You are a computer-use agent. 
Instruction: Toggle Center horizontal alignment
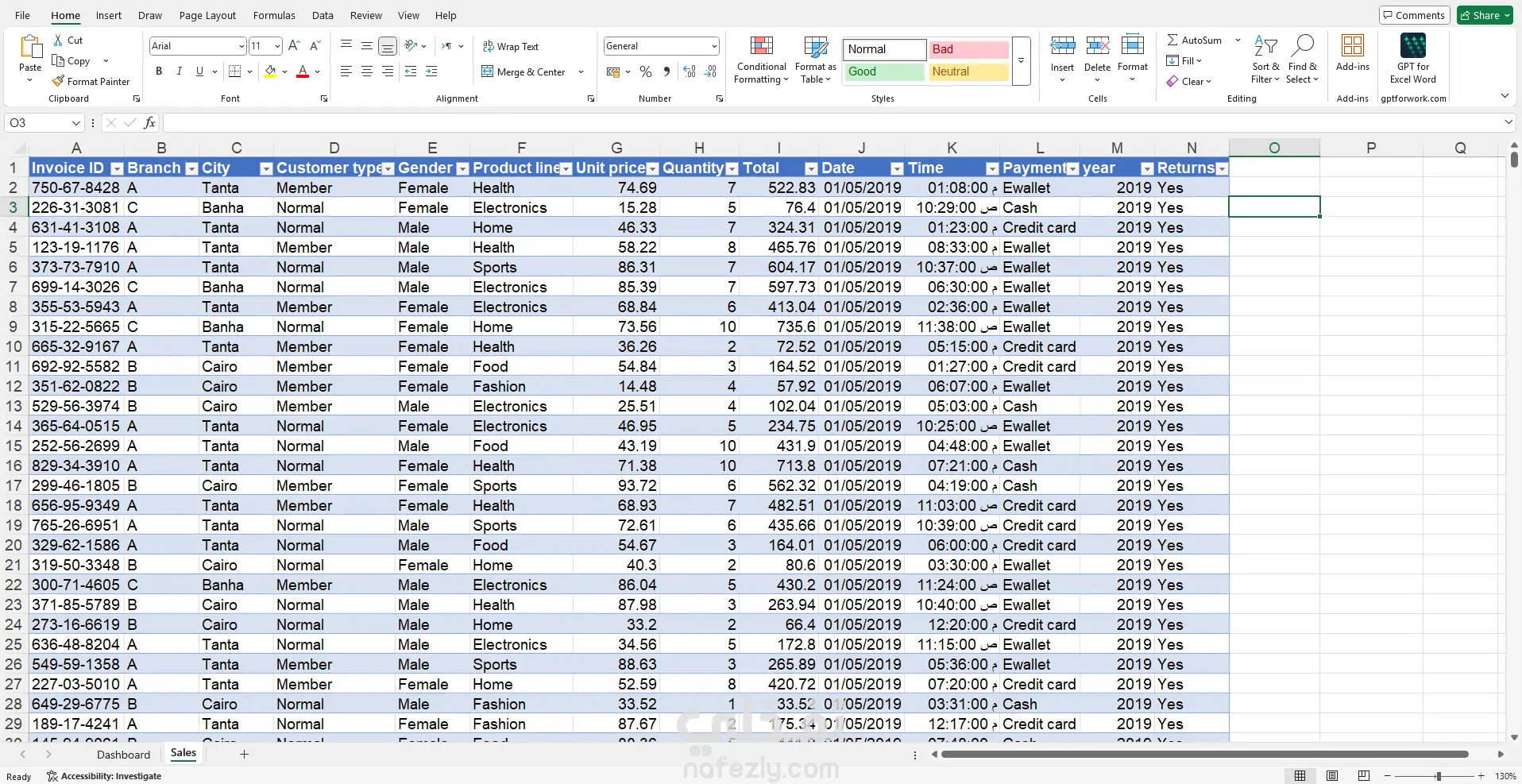(367, 71)
